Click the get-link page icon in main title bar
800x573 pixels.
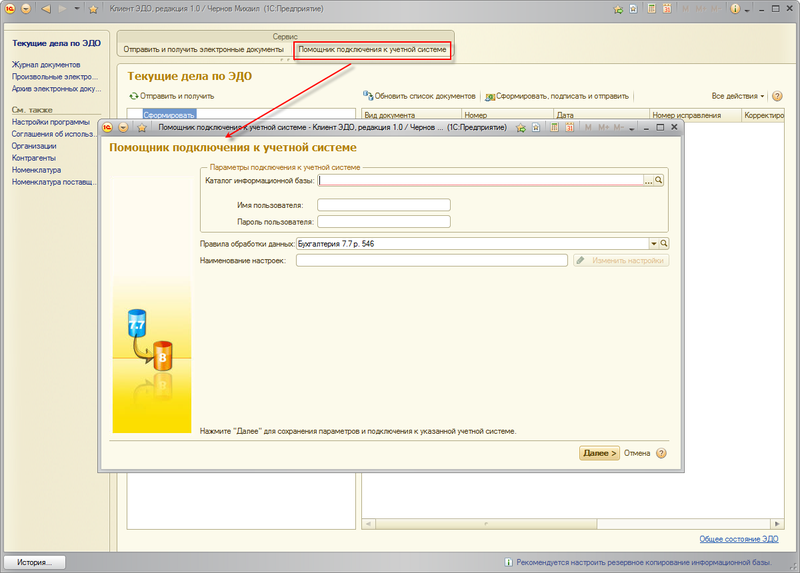633,9
